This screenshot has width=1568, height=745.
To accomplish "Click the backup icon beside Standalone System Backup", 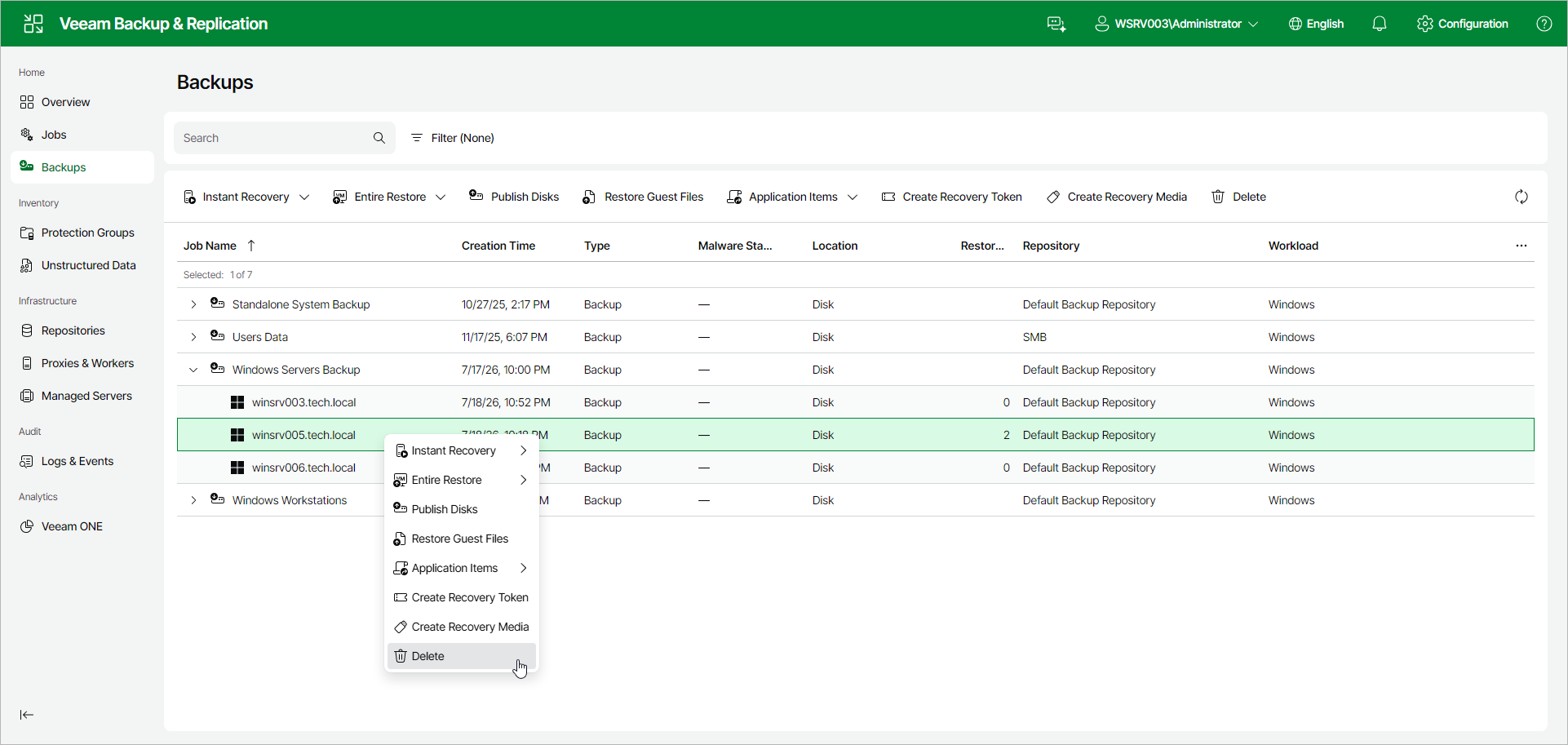I will [217, 304].
